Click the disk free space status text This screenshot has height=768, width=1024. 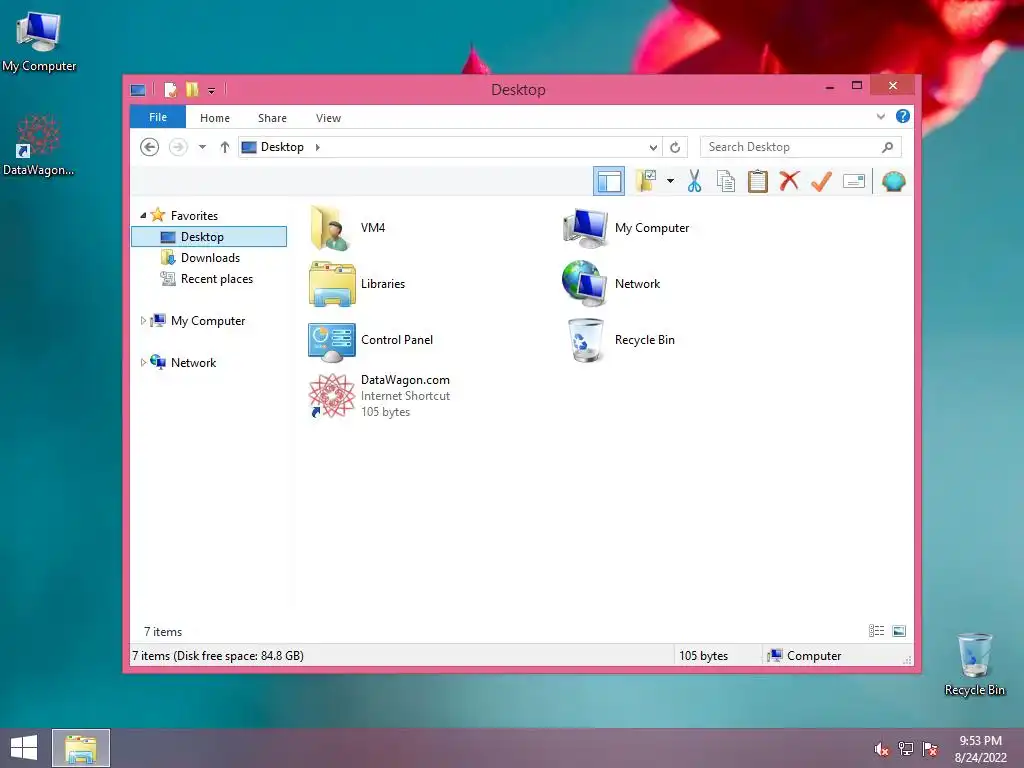pyautogui.click(x=217, y=656)
